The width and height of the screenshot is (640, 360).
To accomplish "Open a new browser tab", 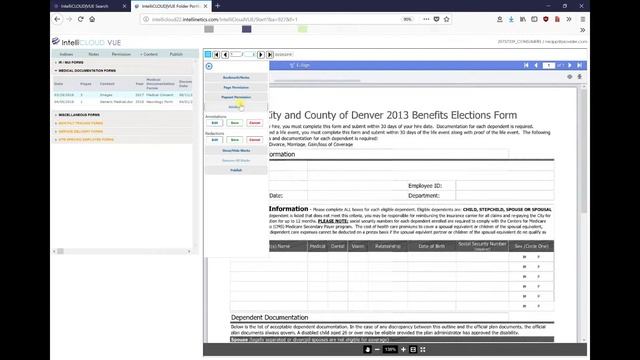I will [218, 6].
